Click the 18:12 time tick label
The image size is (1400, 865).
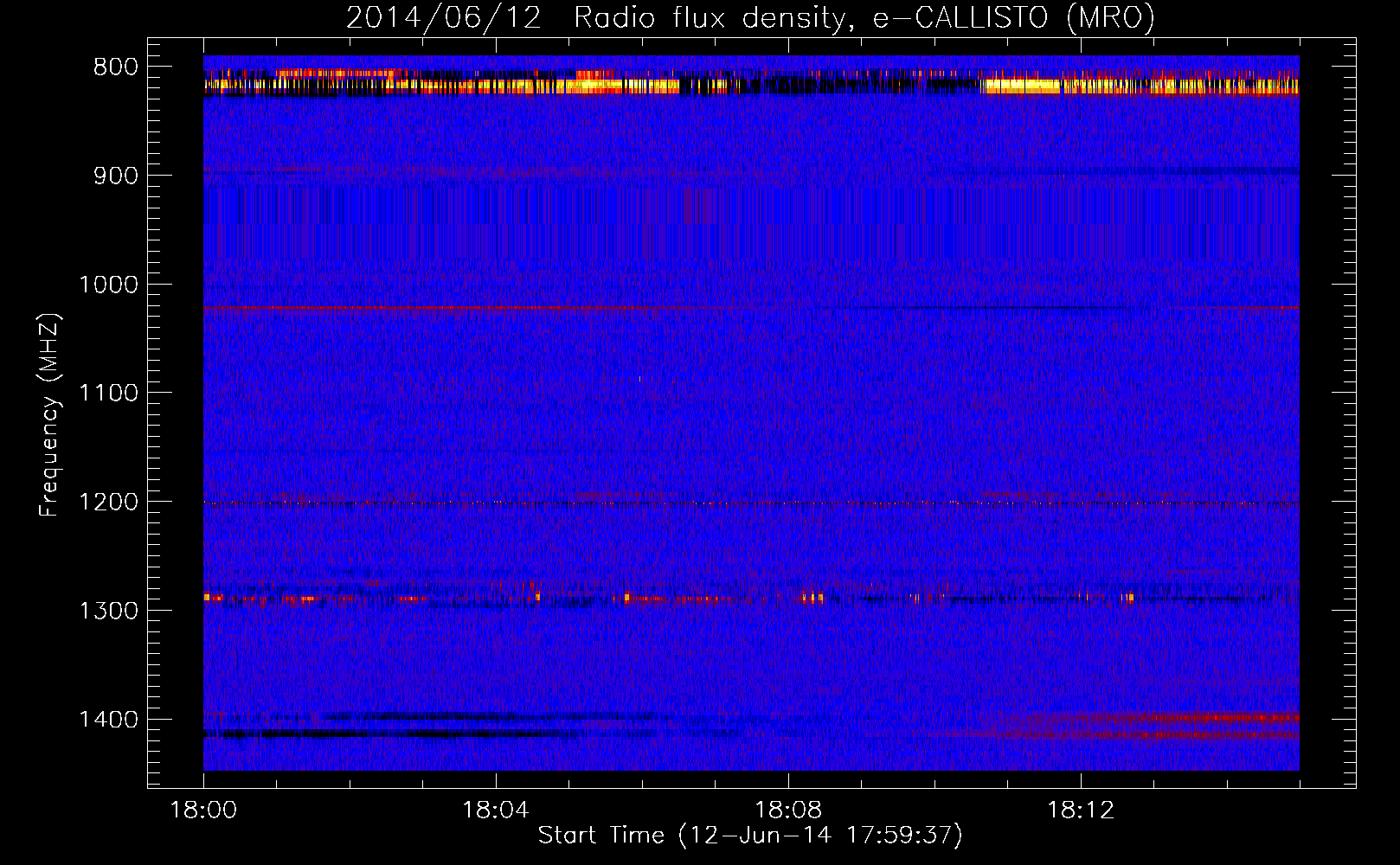1081,811
